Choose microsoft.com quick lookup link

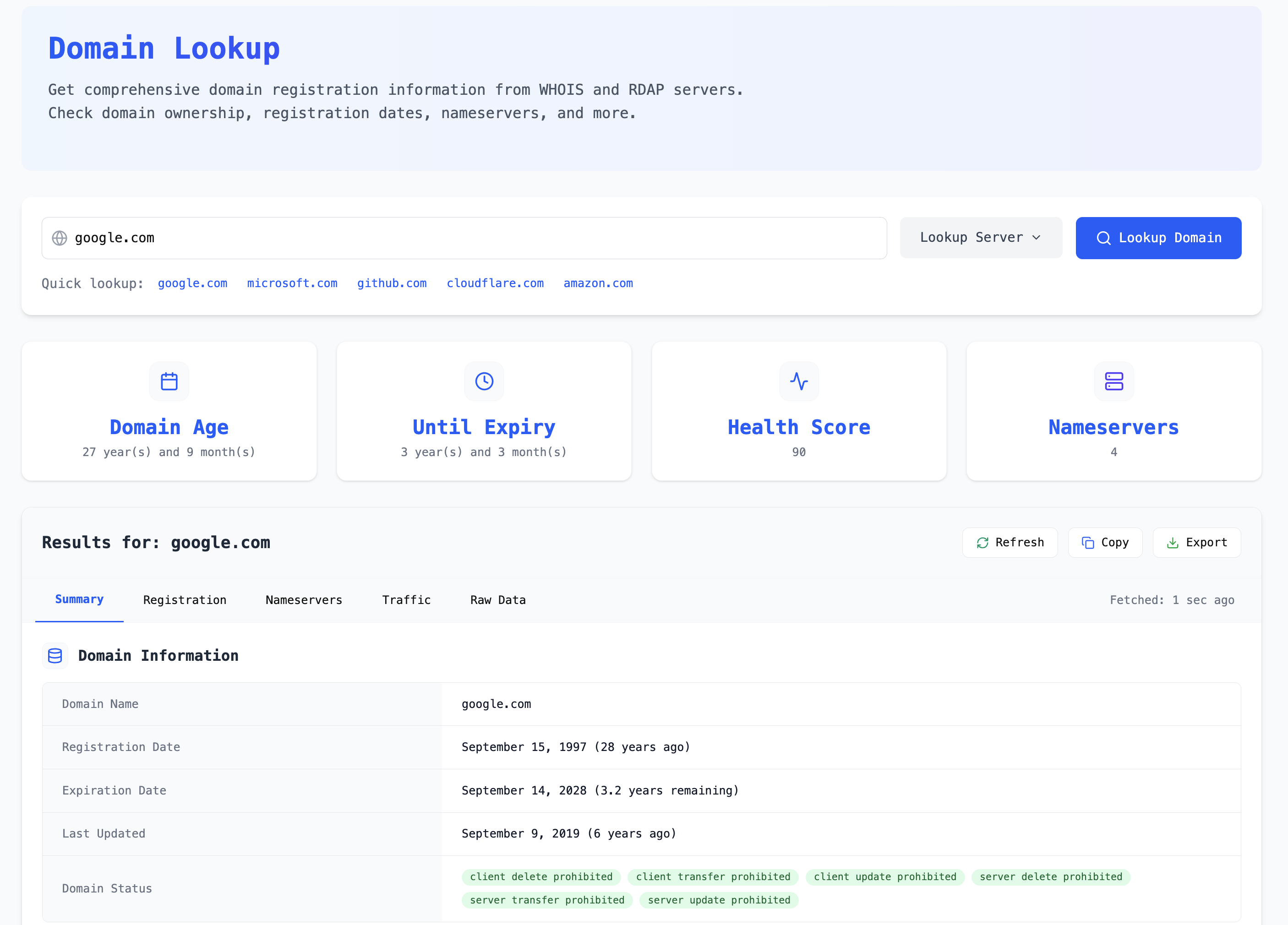pyautogui.click(x=292, y=283)
